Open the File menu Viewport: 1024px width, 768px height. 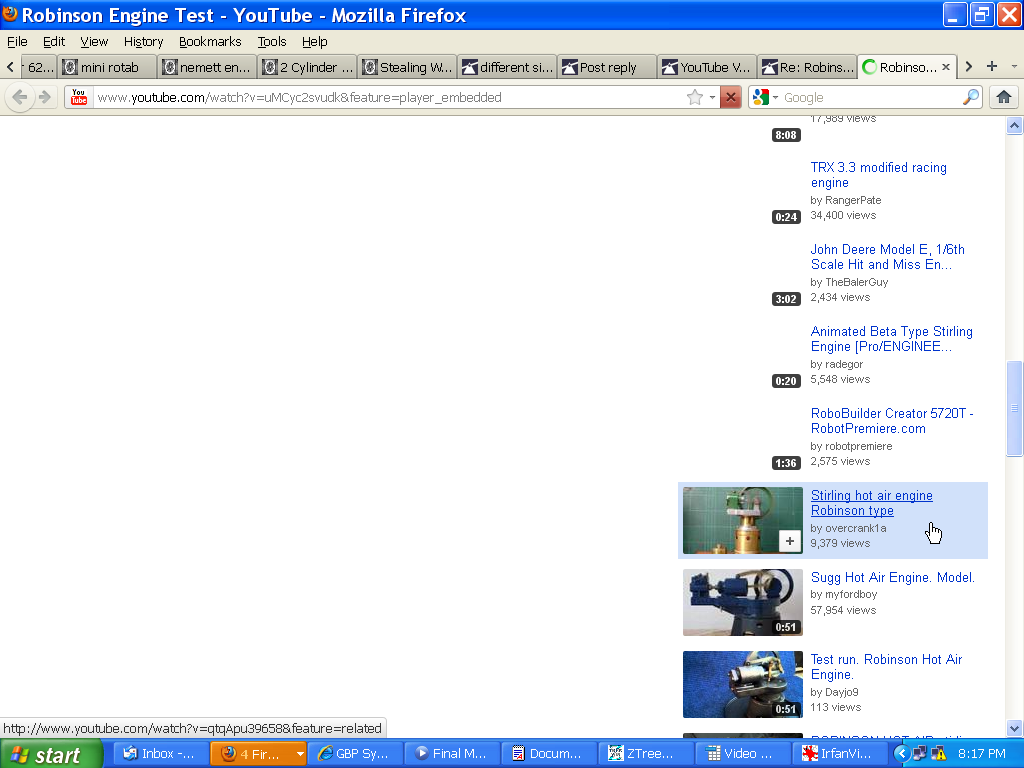point(17,42)
